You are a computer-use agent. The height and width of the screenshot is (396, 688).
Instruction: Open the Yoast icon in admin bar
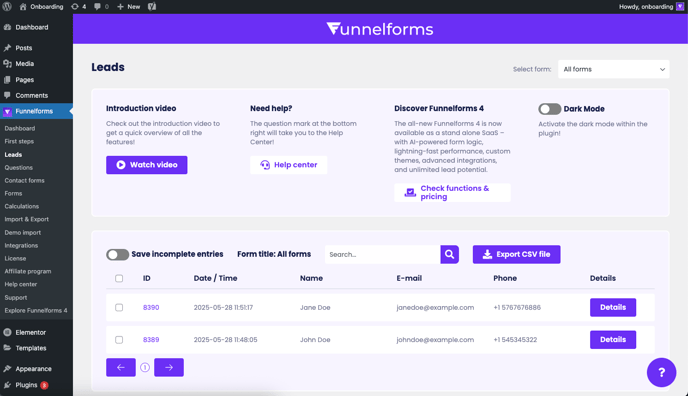point(152,7)
